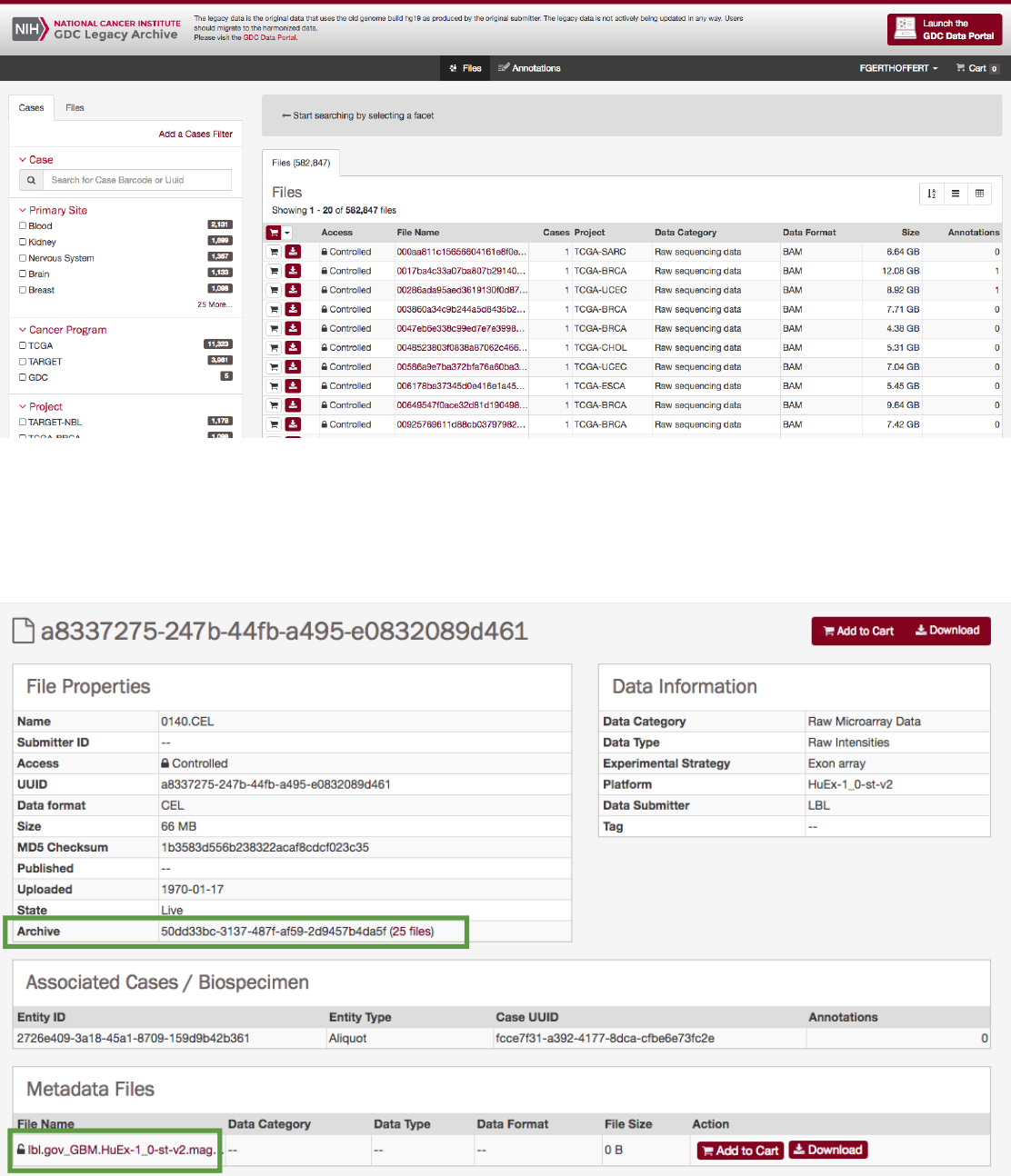This screenshot has width=1011, height=1176.
Task: Click the NIH logo
Action: point(30,29)
